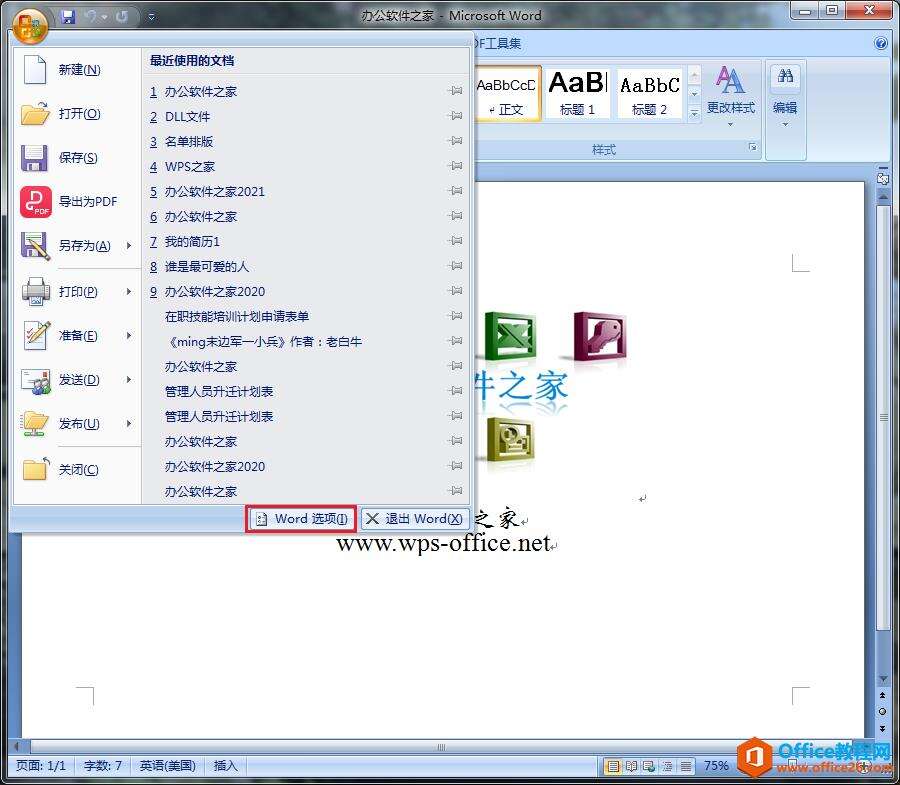
Task: Switch to Draft view icon in the status bar
Action: (685, 766)
